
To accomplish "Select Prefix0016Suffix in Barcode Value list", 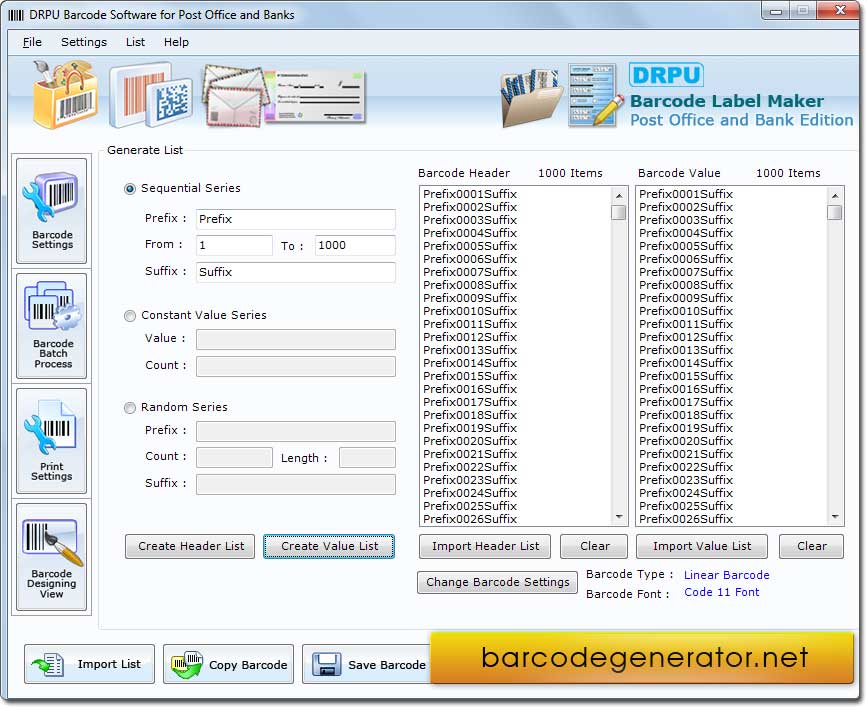I will pyautogui.click(x=686, y=389).
